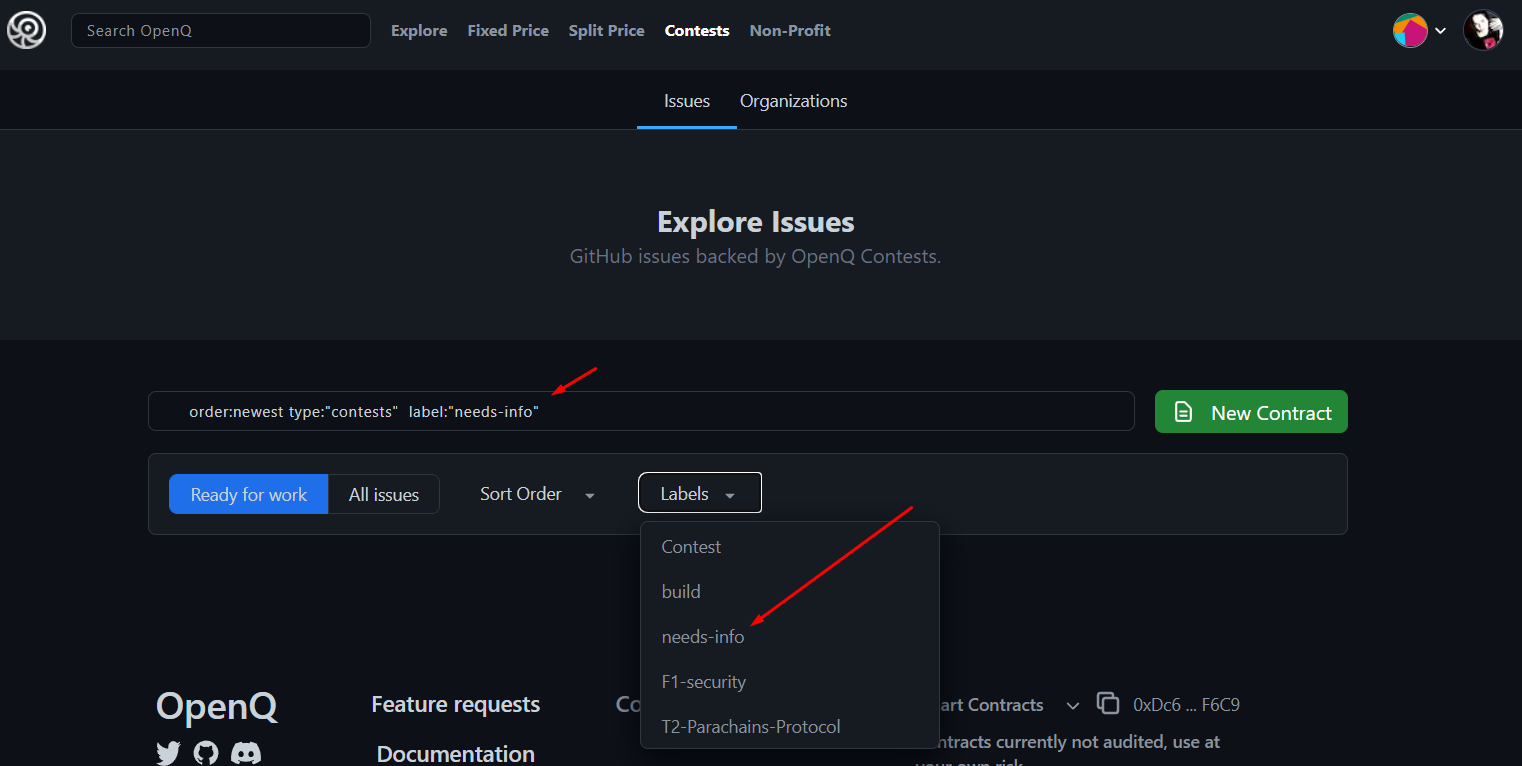The height and width of the screenshot is (766, 1522).
Task: Click the OpenQ logo in the top left
Action: coord(26,30)
